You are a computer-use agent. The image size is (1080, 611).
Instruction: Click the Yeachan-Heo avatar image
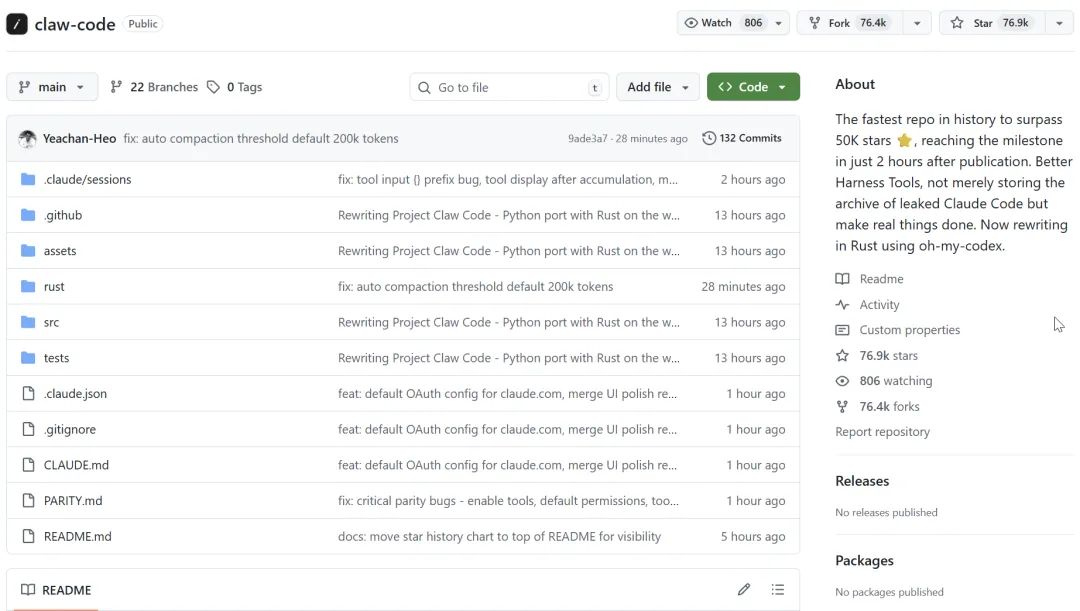point(28,139)
